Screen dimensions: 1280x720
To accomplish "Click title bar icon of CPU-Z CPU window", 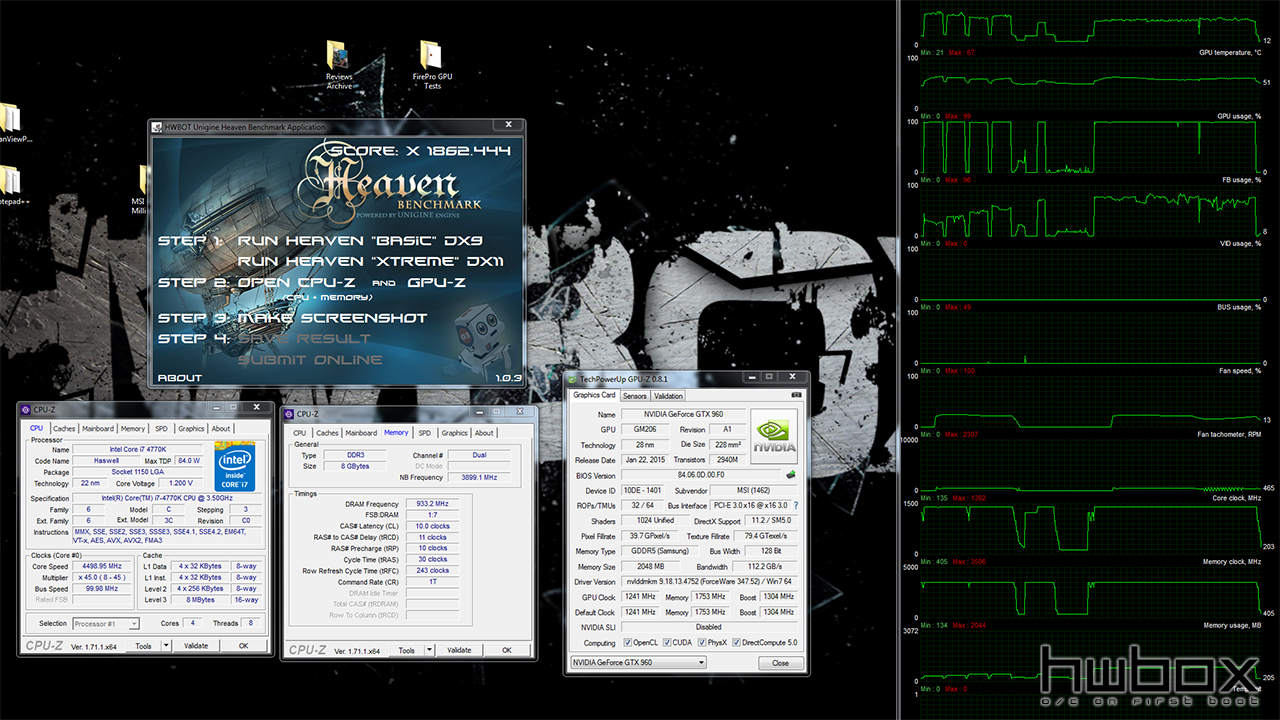I will click(26, 409).
